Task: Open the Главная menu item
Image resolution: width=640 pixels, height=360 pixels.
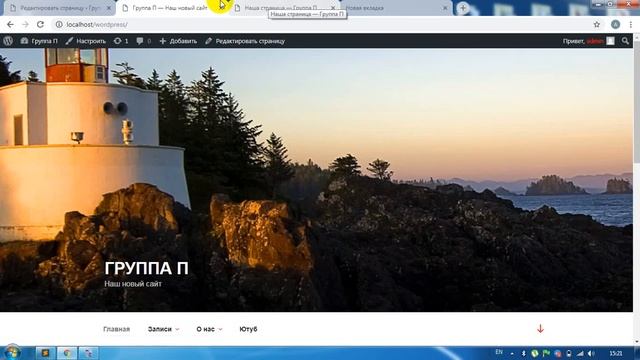Action: pos(116,329)
